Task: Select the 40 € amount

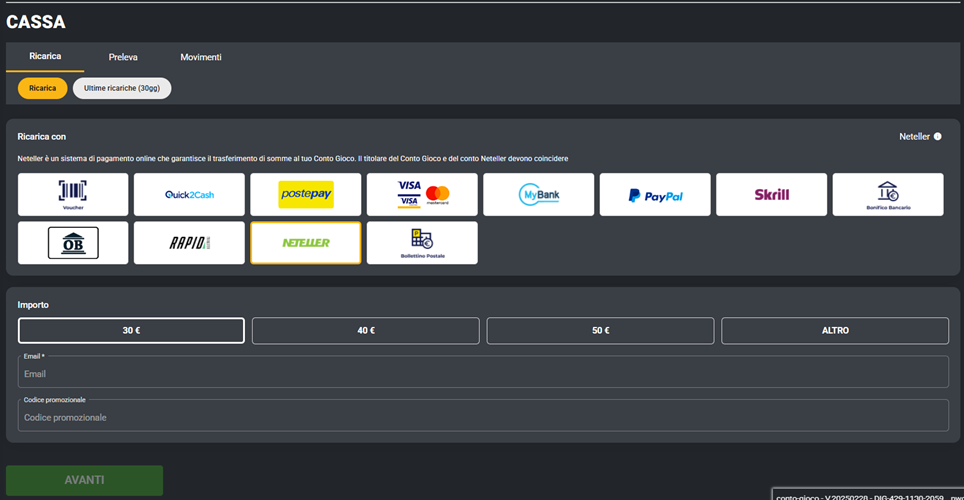Action: point(366,330)
